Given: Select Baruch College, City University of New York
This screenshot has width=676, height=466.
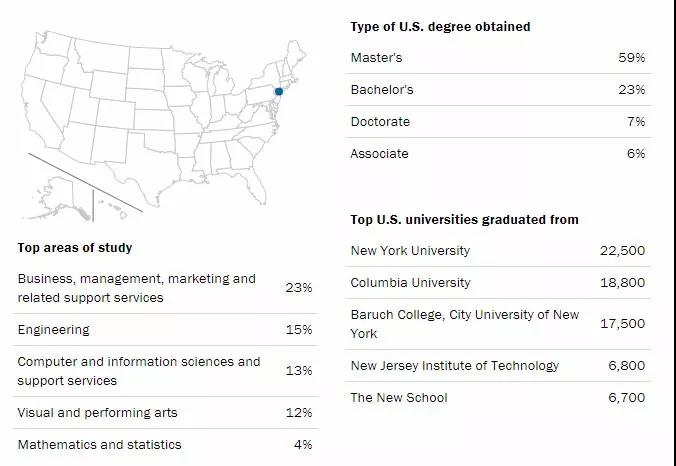Looking at the screenshot, I should [x=498, y=324].
